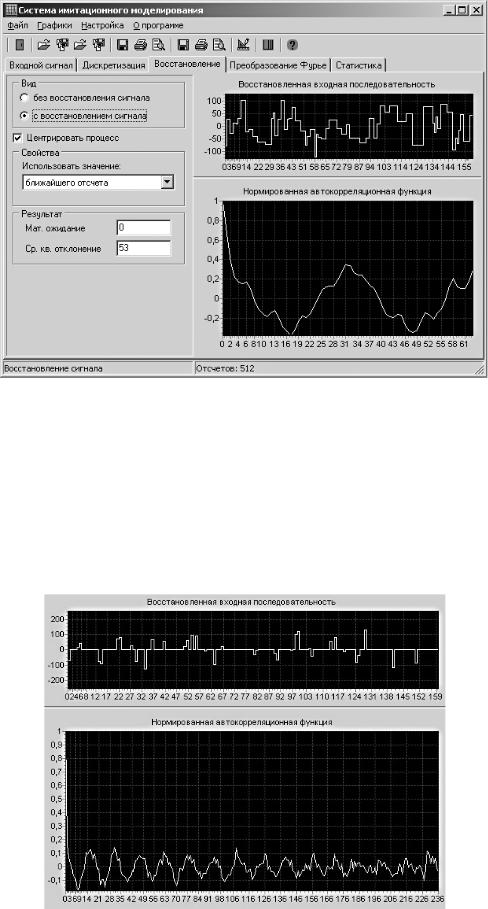Select the Восстановление tab
The width and height of the screenshot is (488, 909).
[x=187, y=64]
